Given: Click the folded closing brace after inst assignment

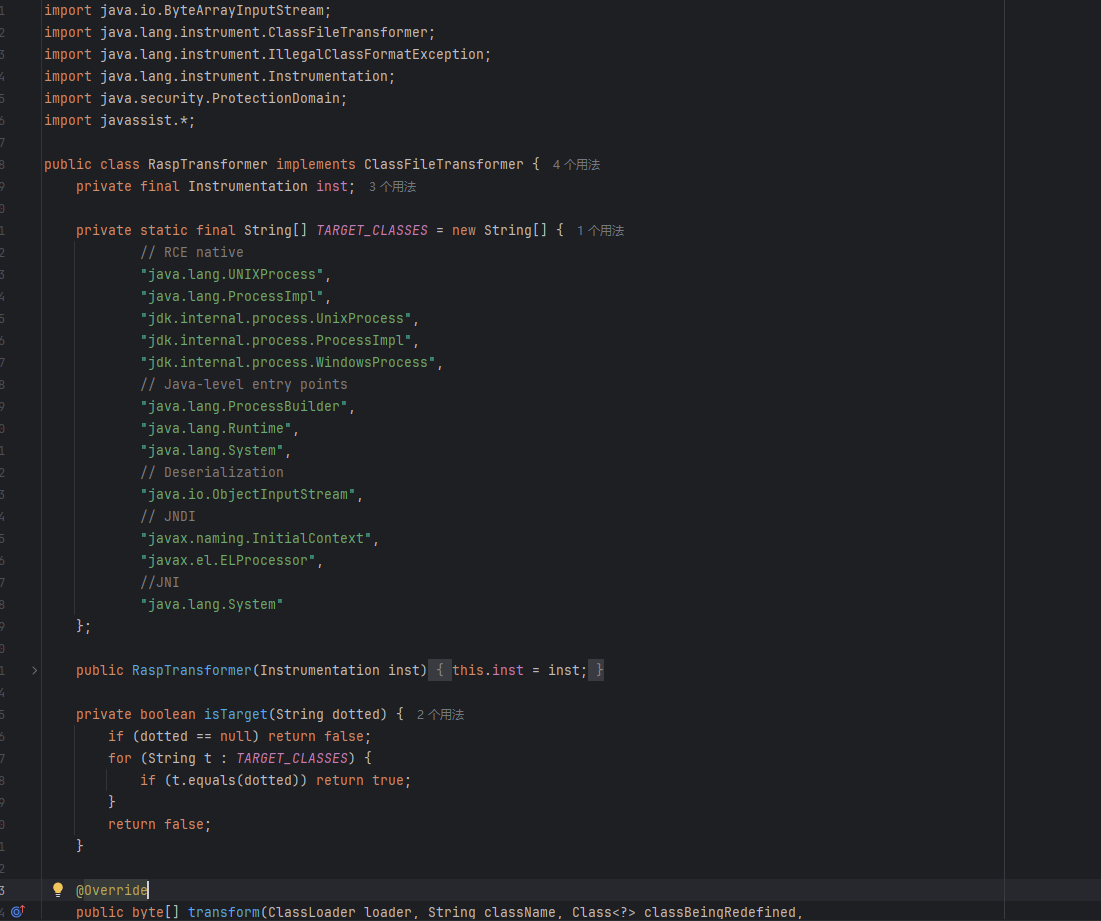Looking at the screenshot, I should (596, 670).
